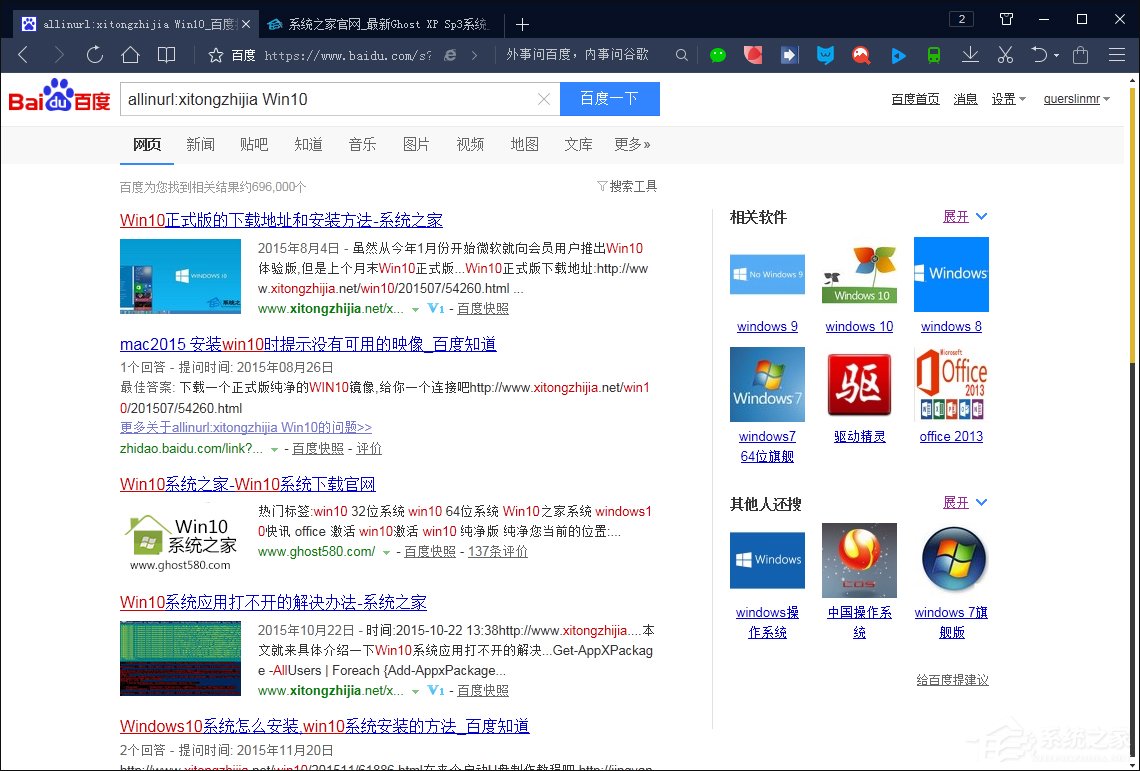
Task: Expand the 其他人还搜 section via 展开
Action: [958, 502]
